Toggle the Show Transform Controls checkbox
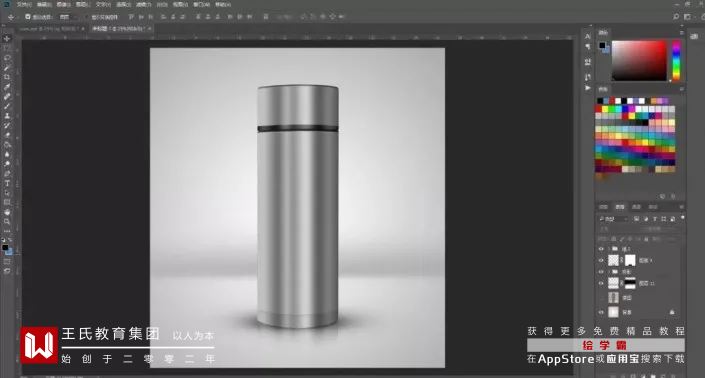This screenshot has width=705, height=378. [88, 17]
